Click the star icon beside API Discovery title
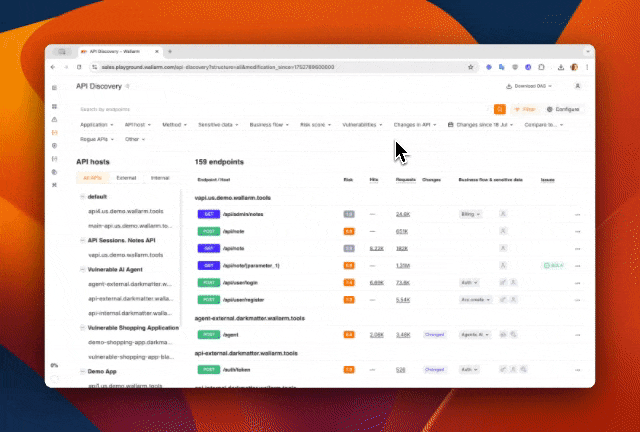The width and height of the screenshot is (640, 432). click(128, 87)
